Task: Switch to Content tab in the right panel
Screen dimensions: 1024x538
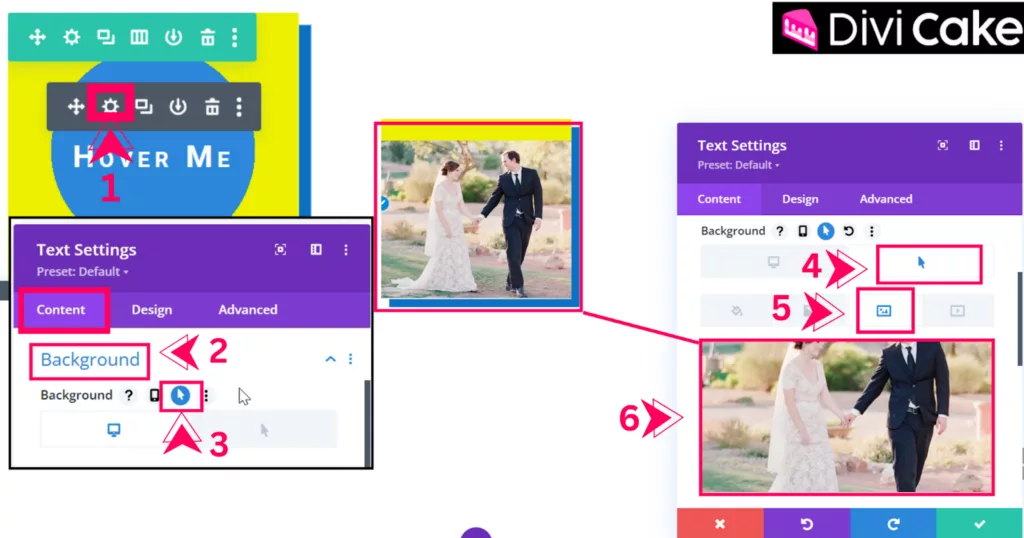Action: click(x=719, y=199)
